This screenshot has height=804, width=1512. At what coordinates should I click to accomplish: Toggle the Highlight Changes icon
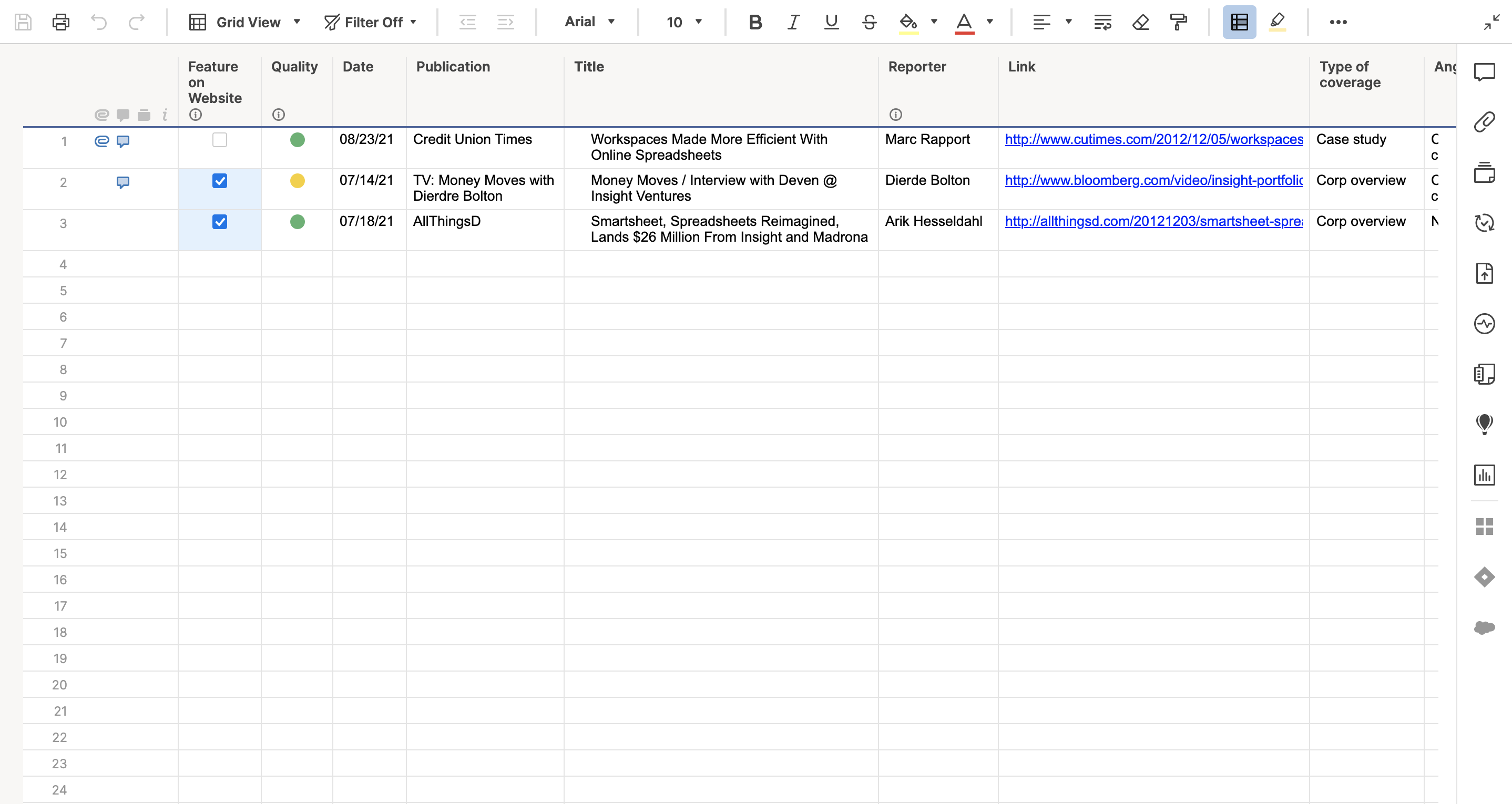(x=1276, y=22)
